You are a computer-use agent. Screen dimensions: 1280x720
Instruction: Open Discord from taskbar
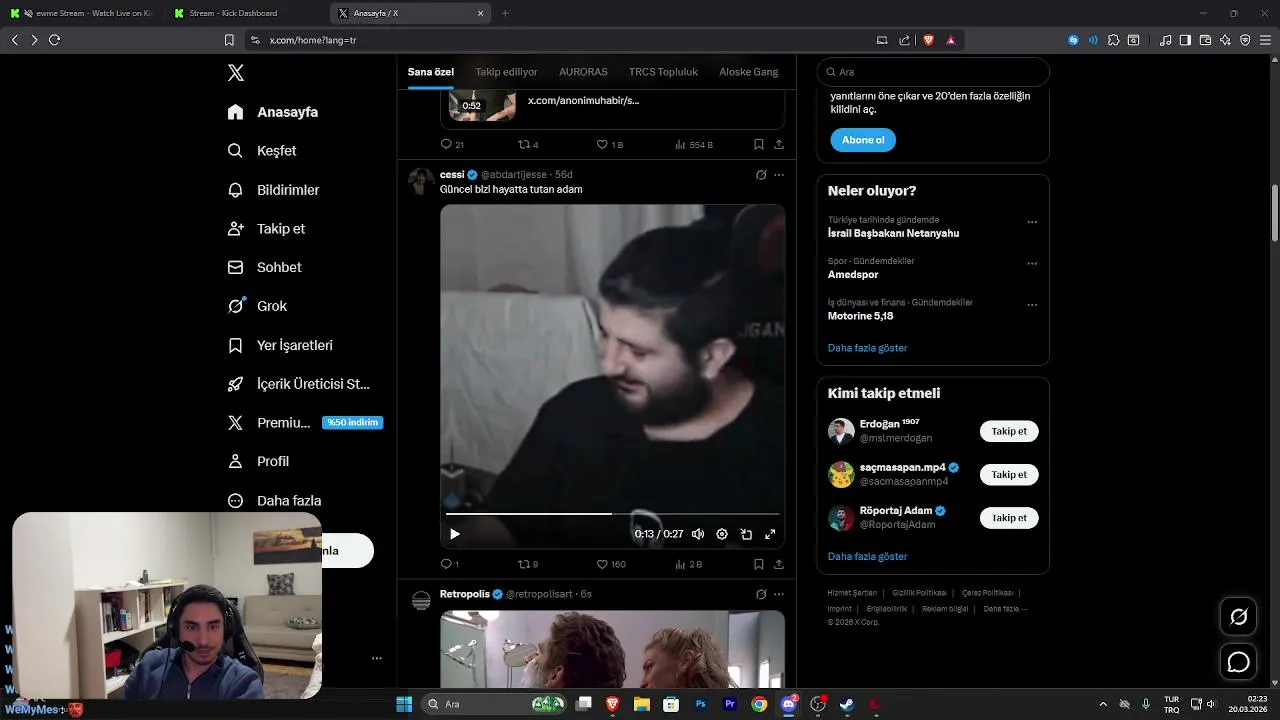(789, 704)
